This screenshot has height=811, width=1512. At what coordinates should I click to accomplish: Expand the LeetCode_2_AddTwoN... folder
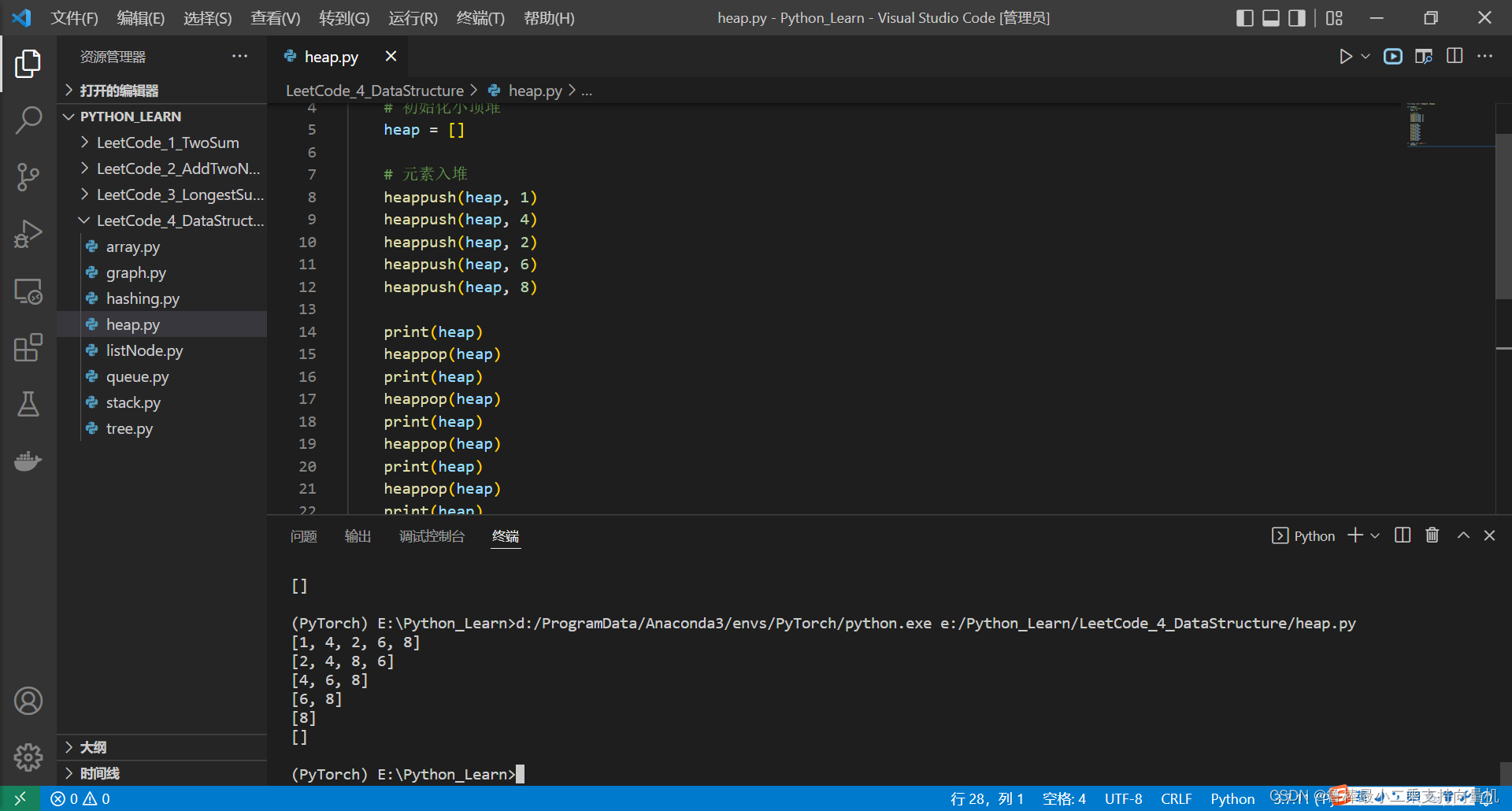click(x=162, y=168)
